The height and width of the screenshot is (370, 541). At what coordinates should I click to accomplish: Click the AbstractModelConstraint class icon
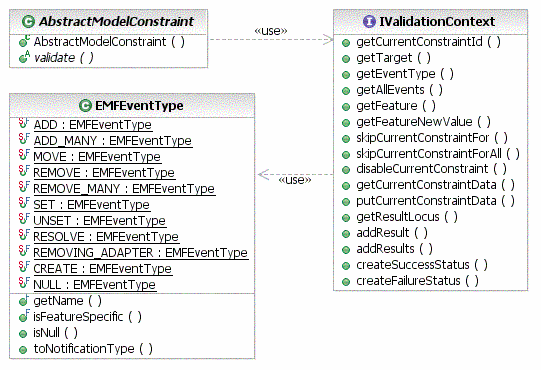pos(28,22)
